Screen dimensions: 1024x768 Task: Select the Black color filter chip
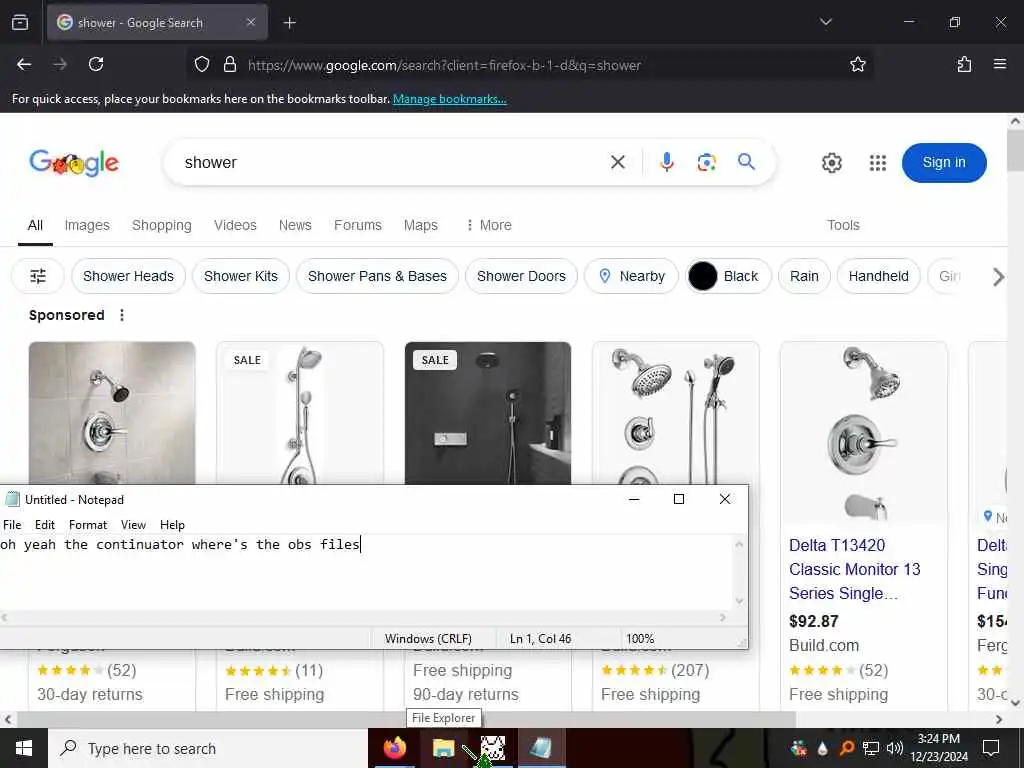click(x=728, y=276)
